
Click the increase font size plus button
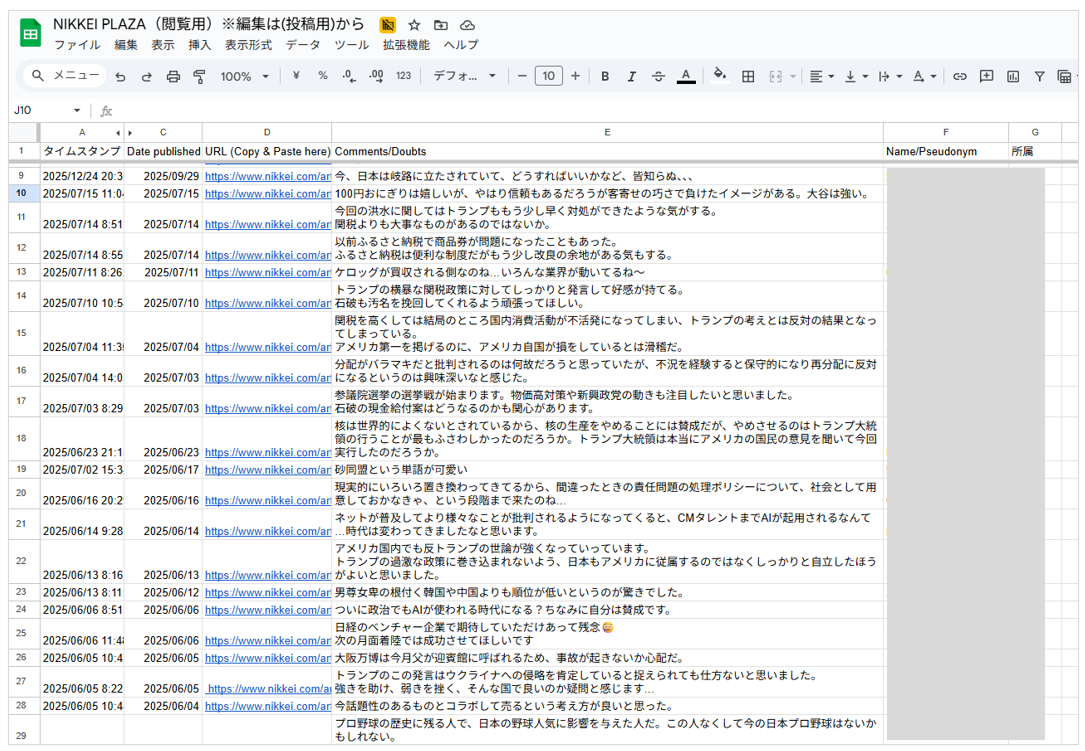click(575, 76)
